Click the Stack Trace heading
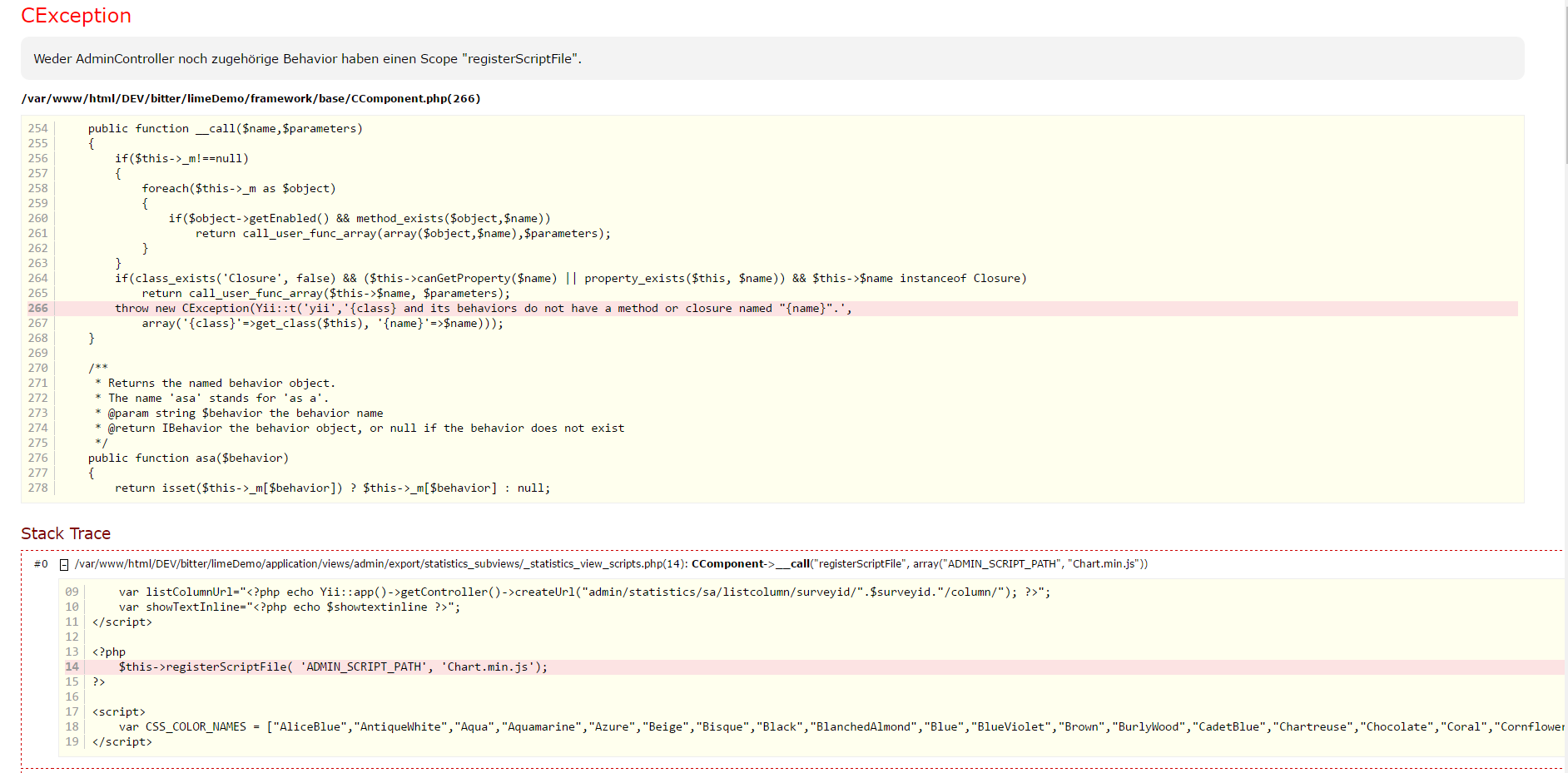The width and height of the screenshot is (1568, 773). 66,533
